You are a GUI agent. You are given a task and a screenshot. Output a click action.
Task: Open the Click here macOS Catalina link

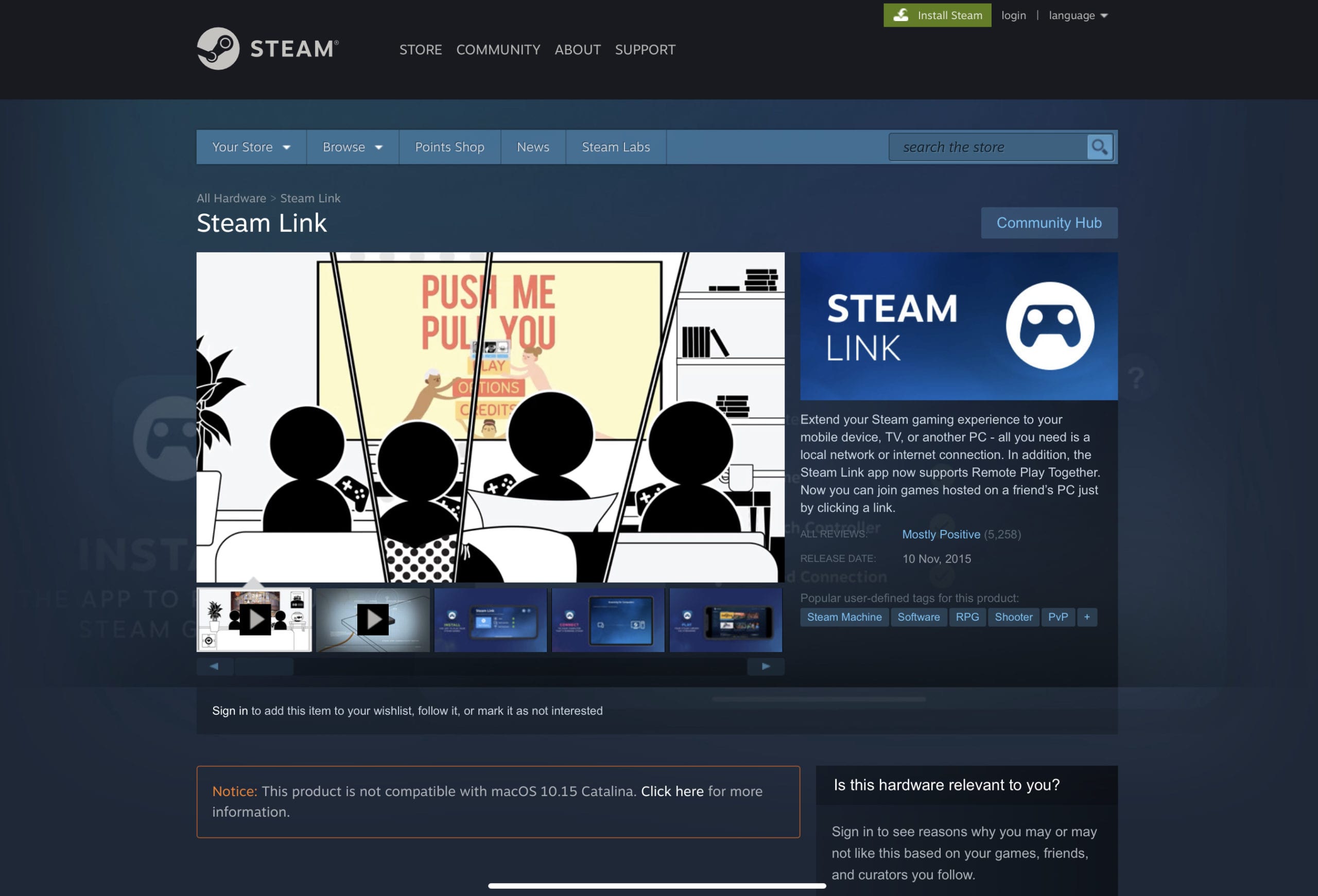[672, 791]
